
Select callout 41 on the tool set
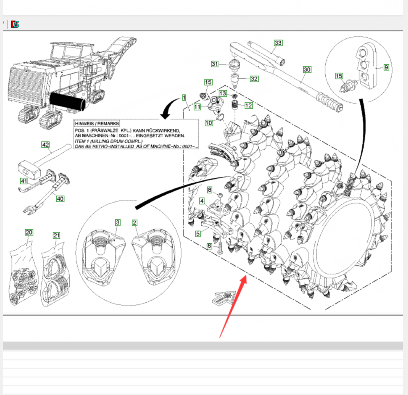24,181
